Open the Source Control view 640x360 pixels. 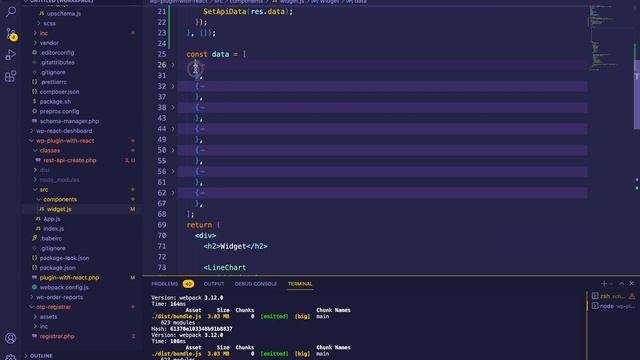pos(11,33)
